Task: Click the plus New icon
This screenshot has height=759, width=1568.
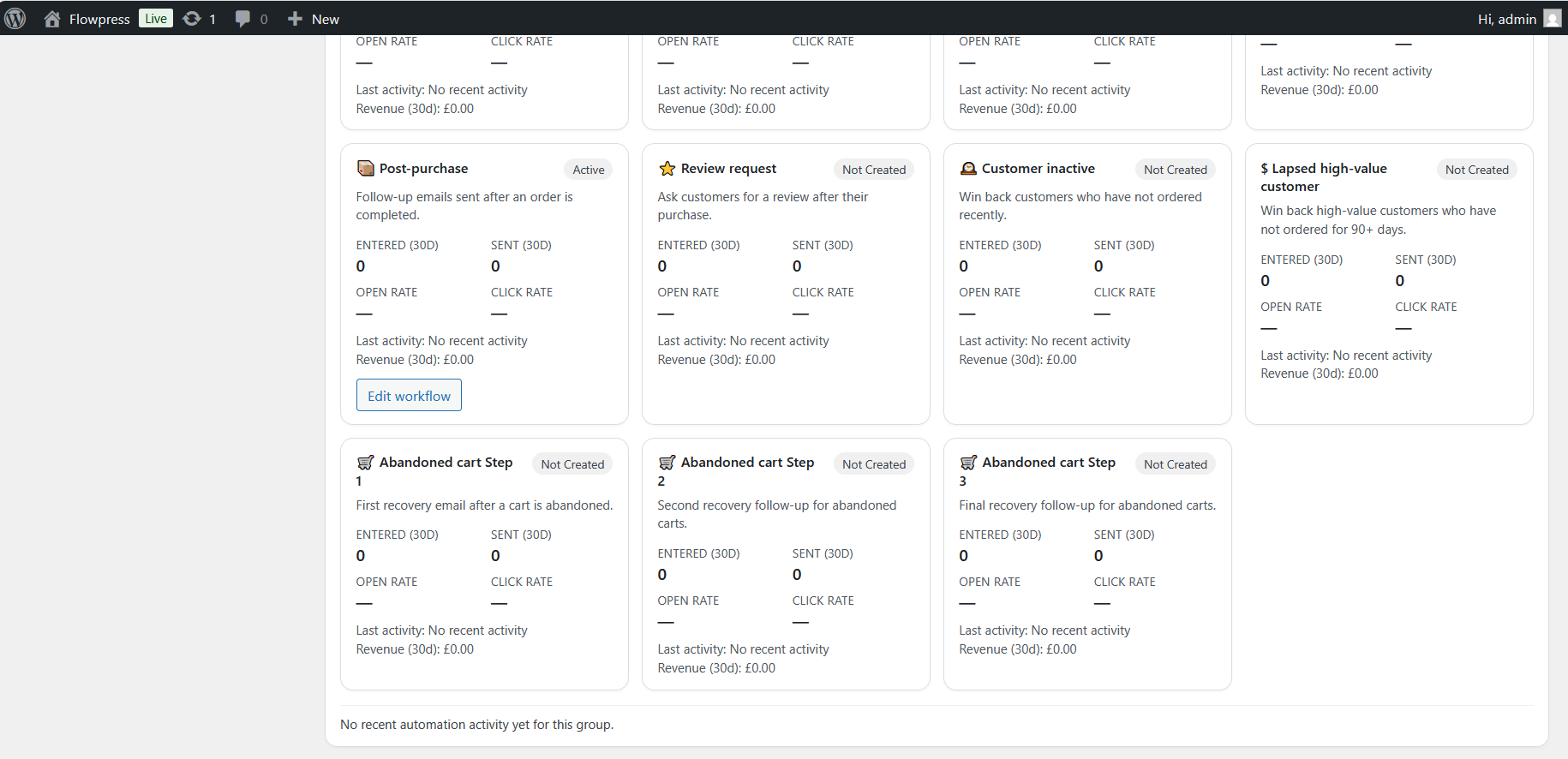Action: tap(295, 18)
